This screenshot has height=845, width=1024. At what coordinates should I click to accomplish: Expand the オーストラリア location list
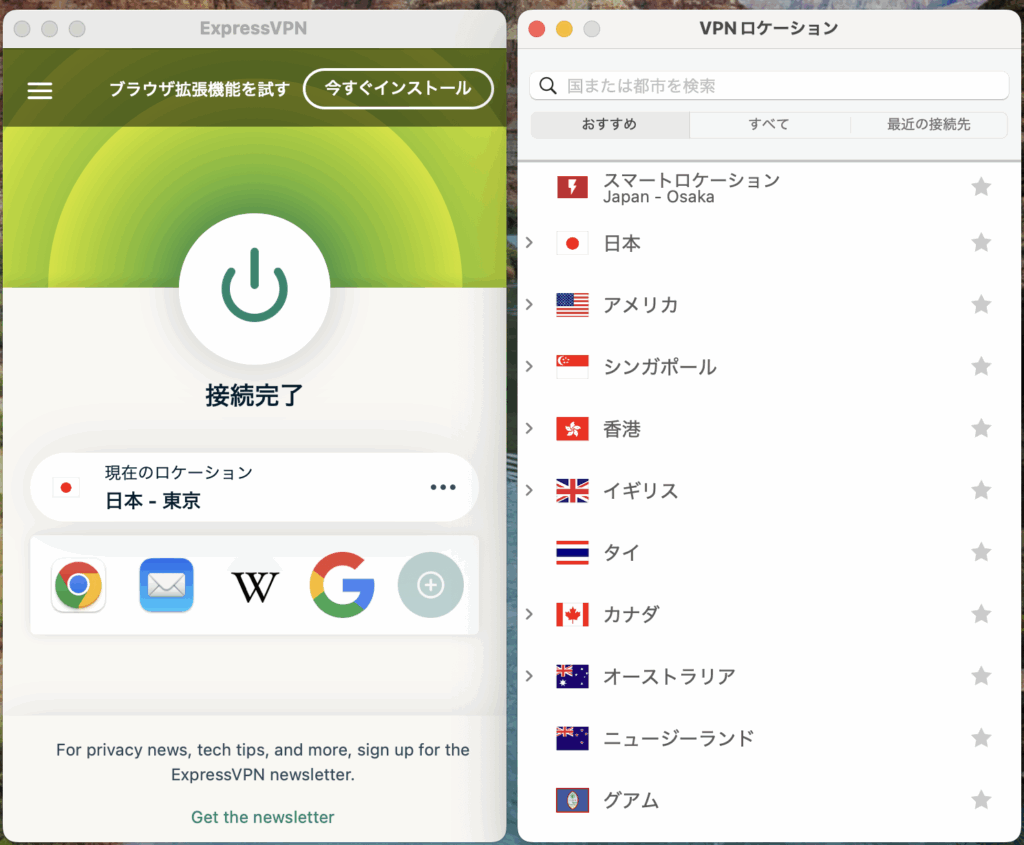530,676
